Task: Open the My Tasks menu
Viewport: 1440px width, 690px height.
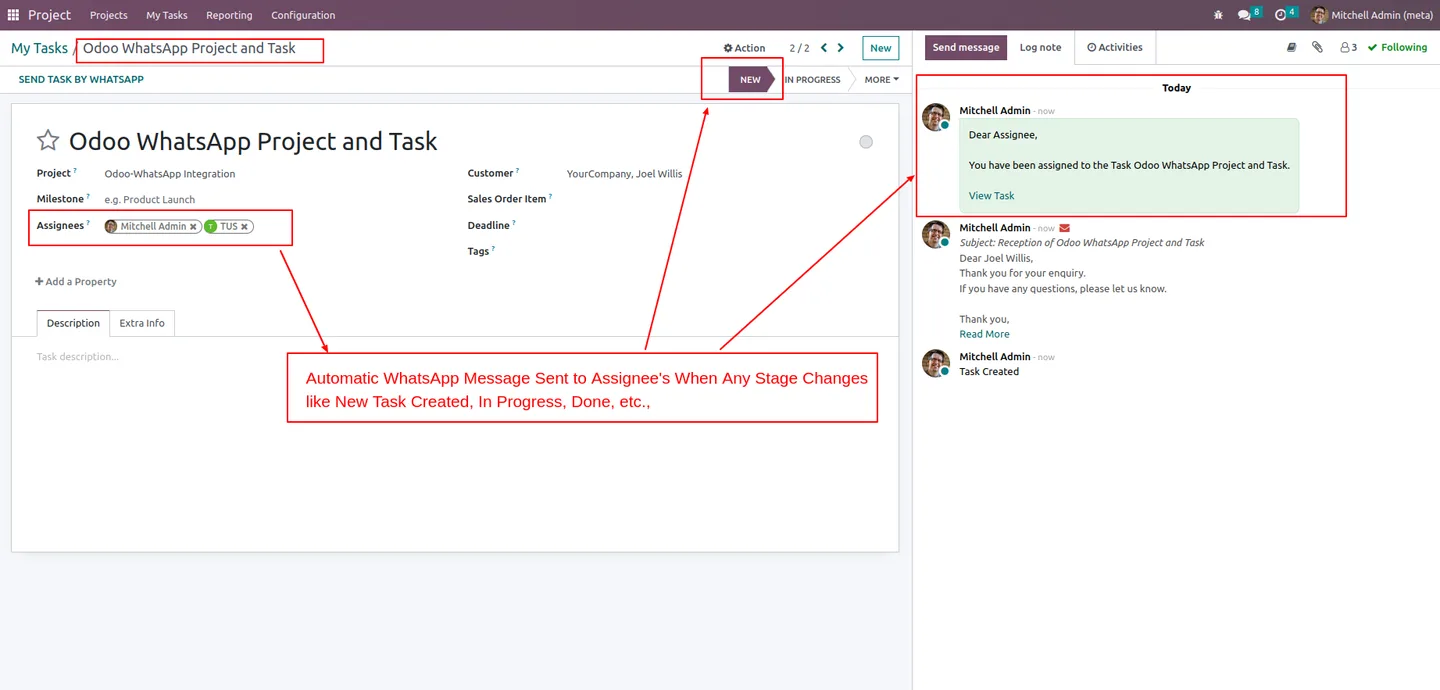Action: (x=167, y=15)
